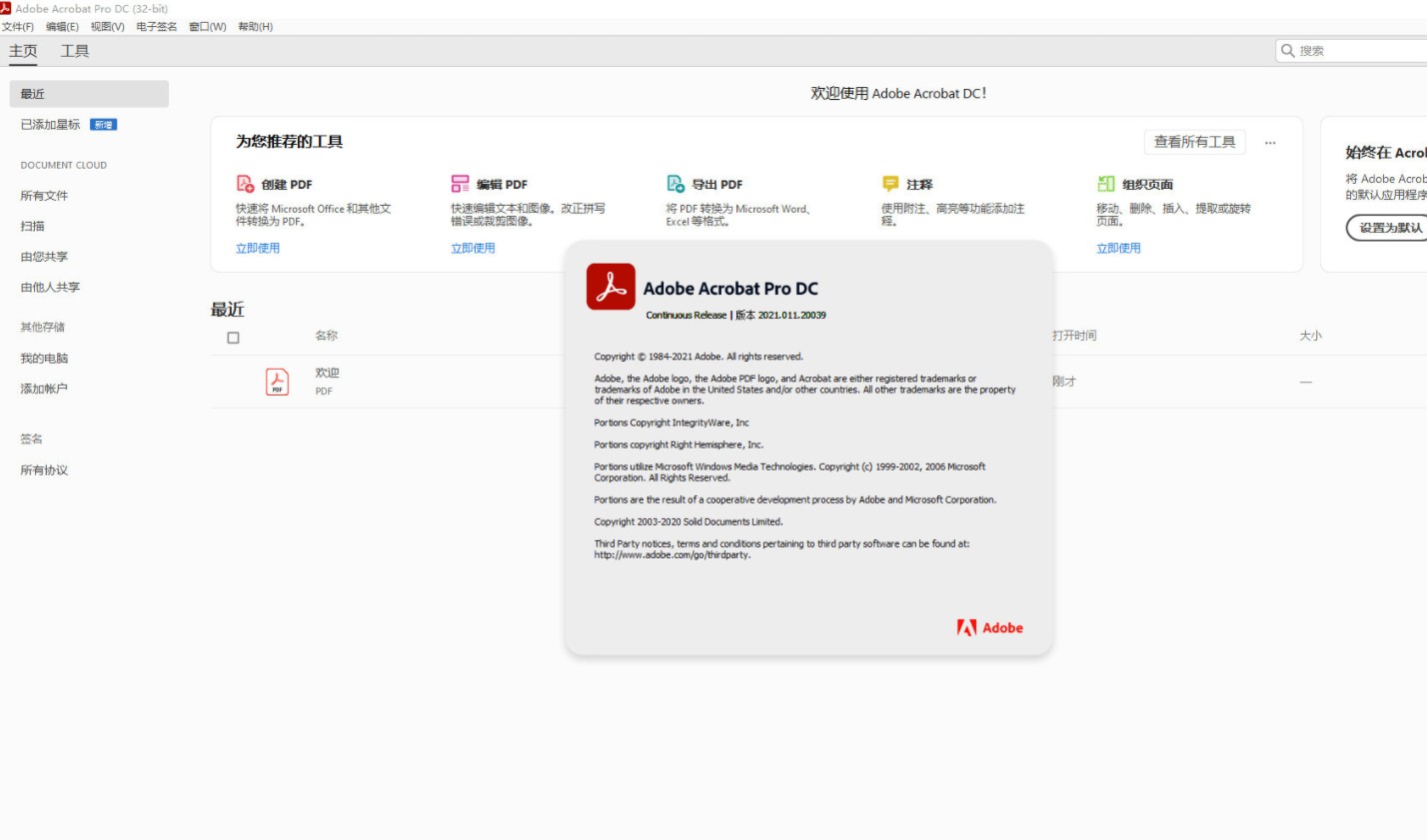This screenshot has height=840, width=1427.
Task: Click the Export PDF tool icon
Action: [676, 184]
